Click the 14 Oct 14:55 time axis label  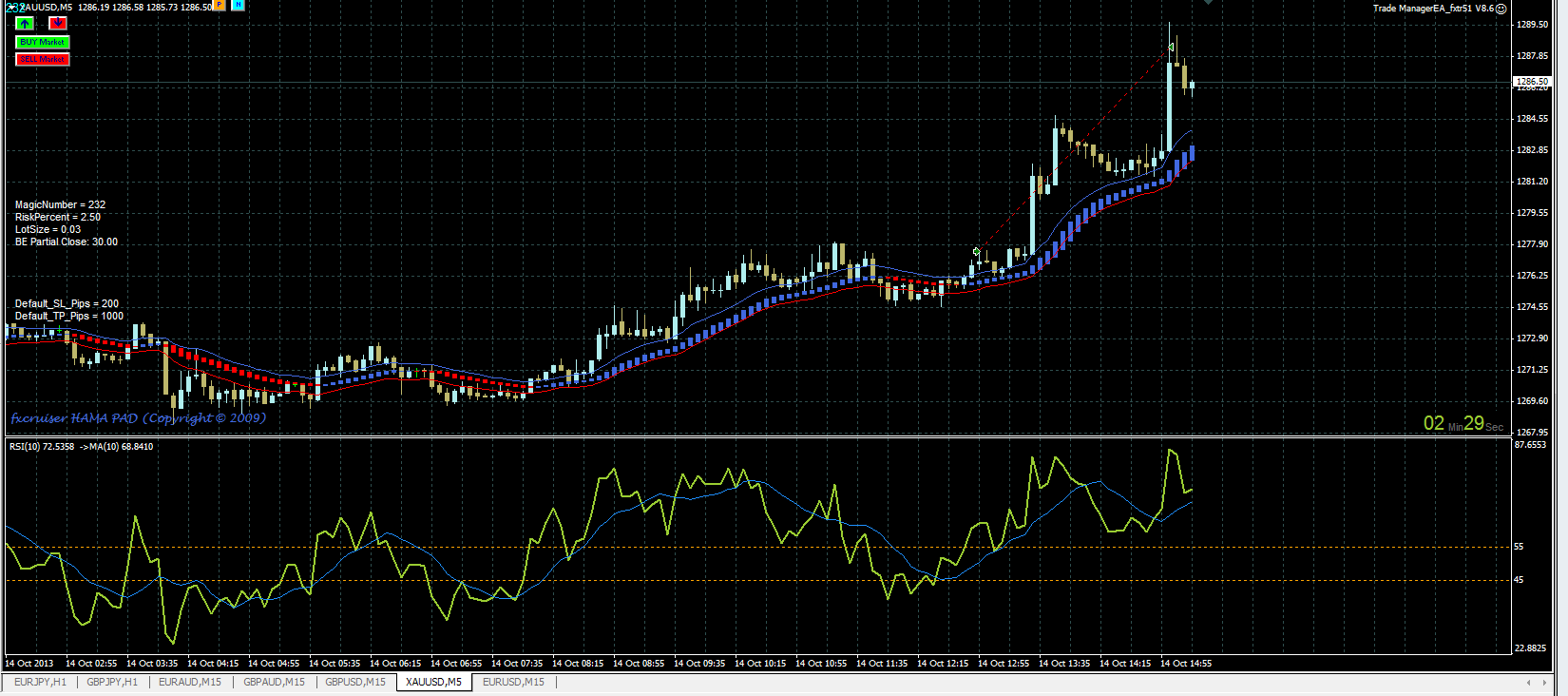(x=1186, y=664)
